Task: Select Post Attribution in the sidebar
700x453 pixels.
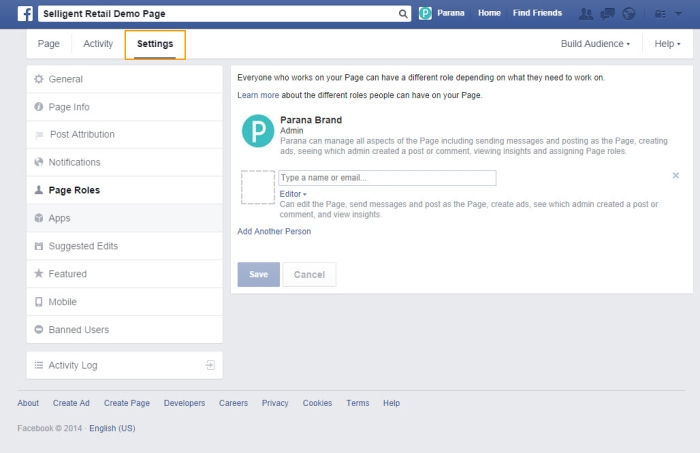Action: click(81, 134)
